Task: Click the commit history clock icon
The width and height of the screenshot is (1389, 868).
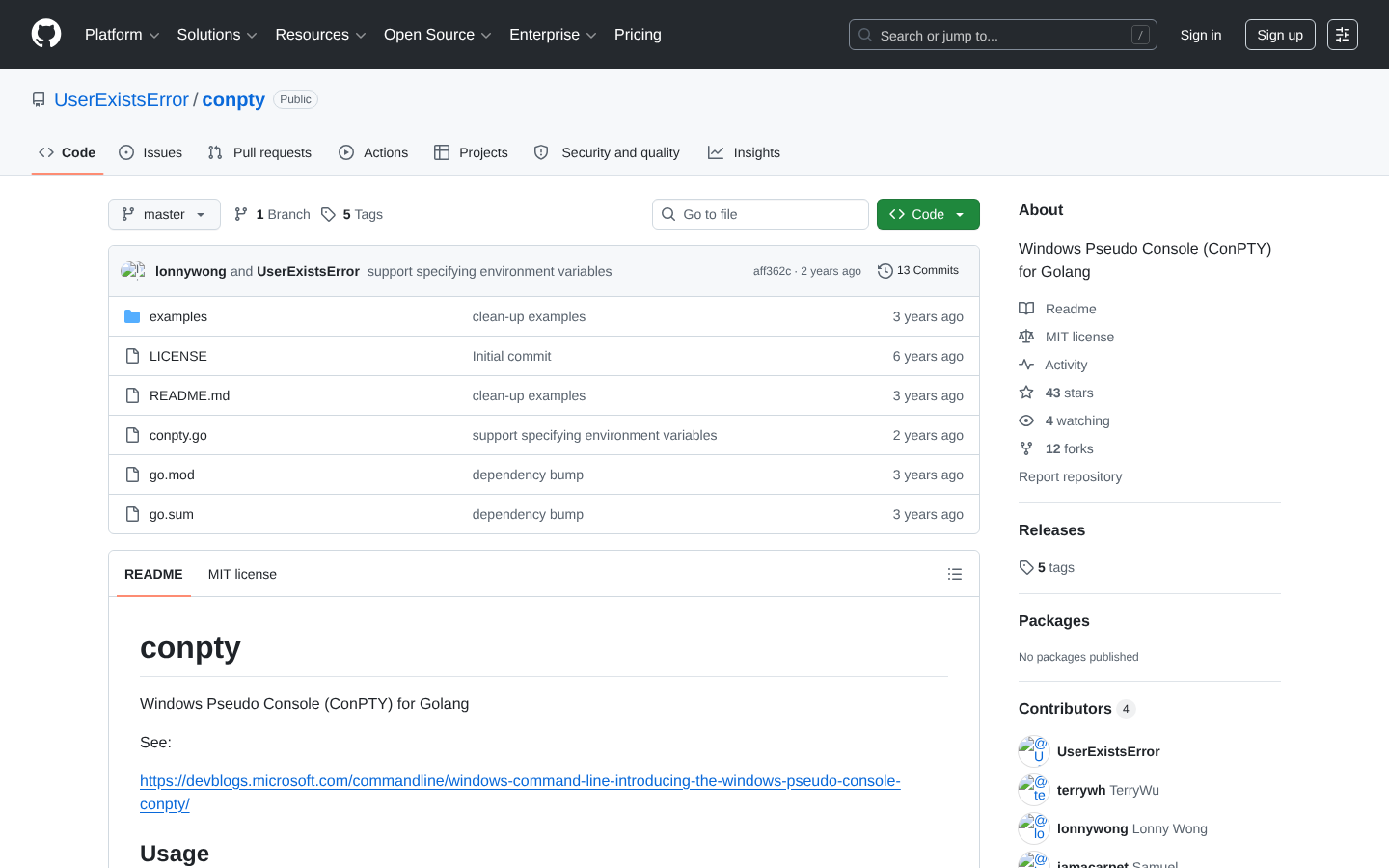Action: point(885,271)
